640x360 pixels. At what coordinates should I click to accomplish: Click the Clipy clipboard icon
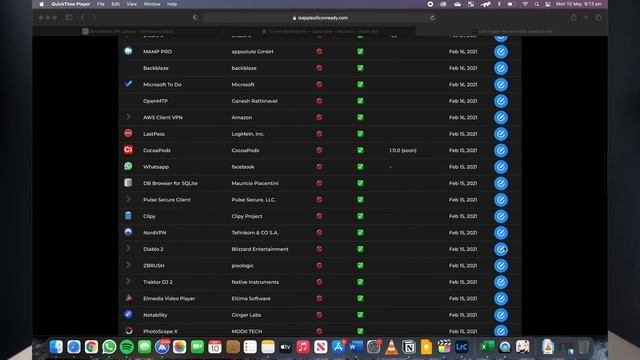(128, 216)
